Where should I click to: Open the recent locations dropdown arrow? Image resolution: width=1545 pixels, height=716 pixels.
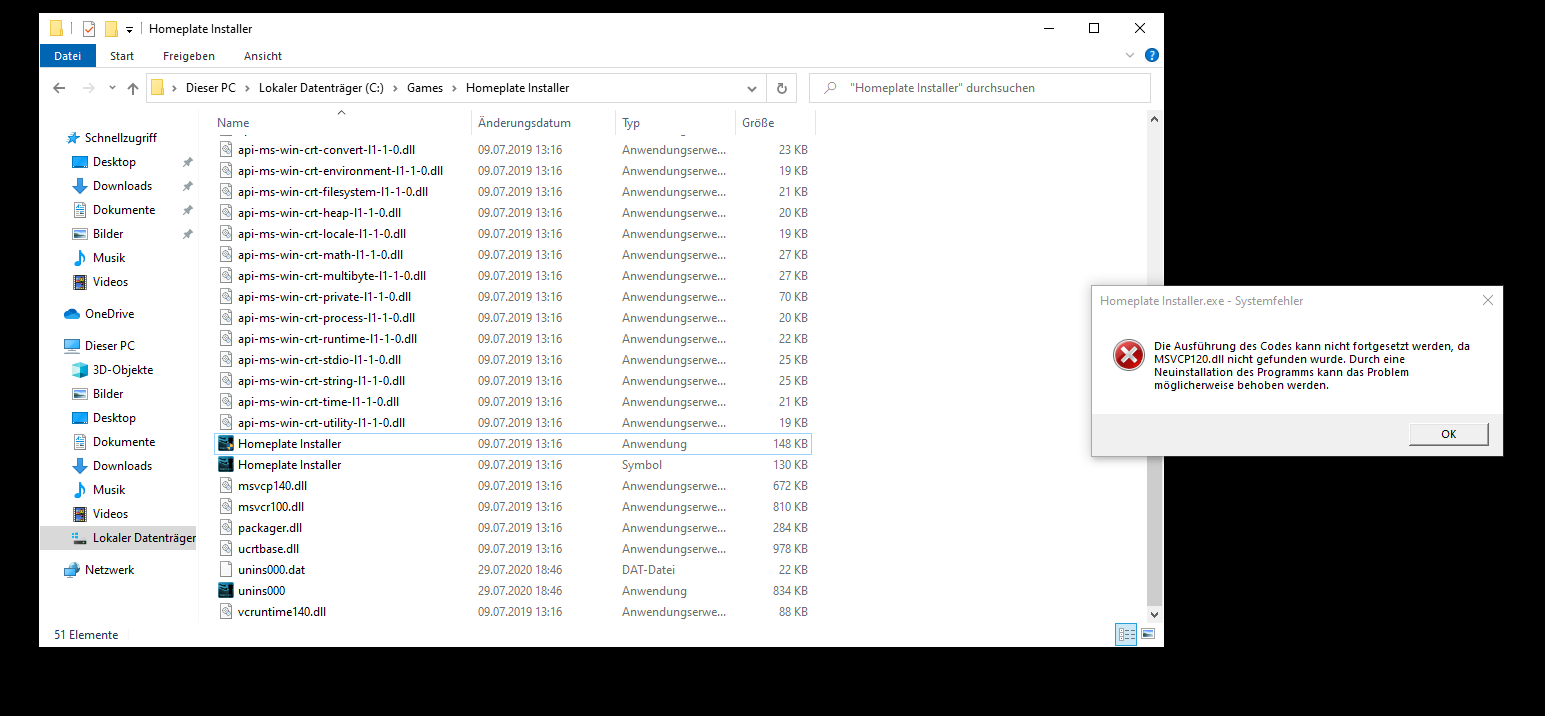pyautogui.click(x=112, y=88)
